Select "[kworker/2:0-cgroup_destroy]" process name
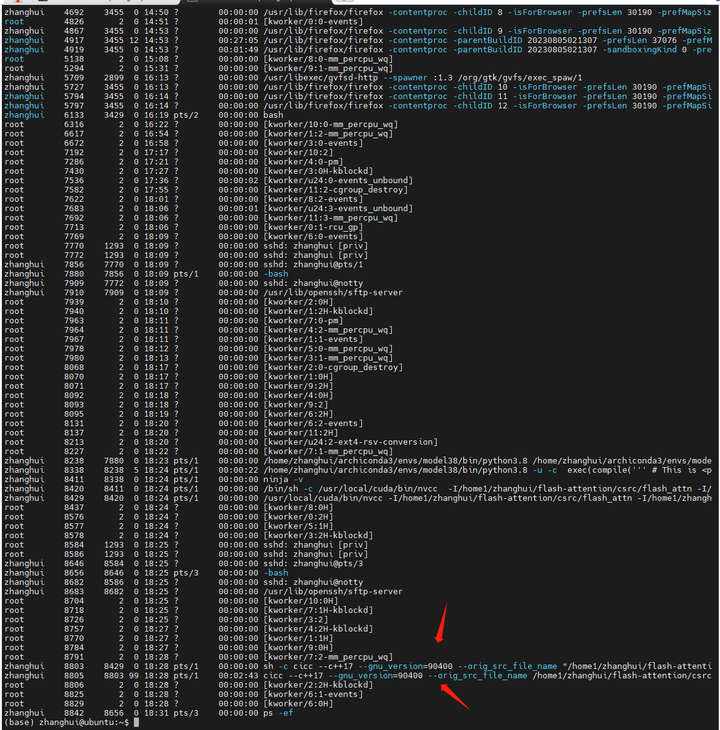 click(x=333, y=367)
